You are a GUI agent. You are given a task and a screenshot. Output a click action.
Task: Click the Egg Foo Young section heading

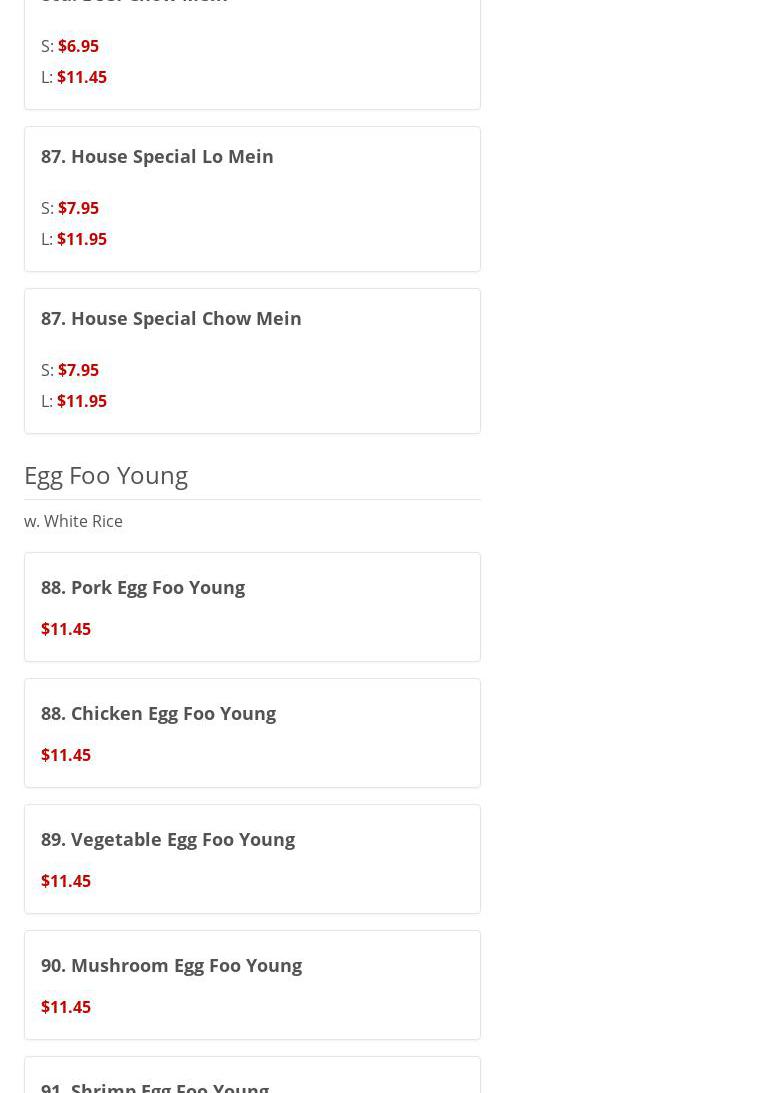coord(106,475)
